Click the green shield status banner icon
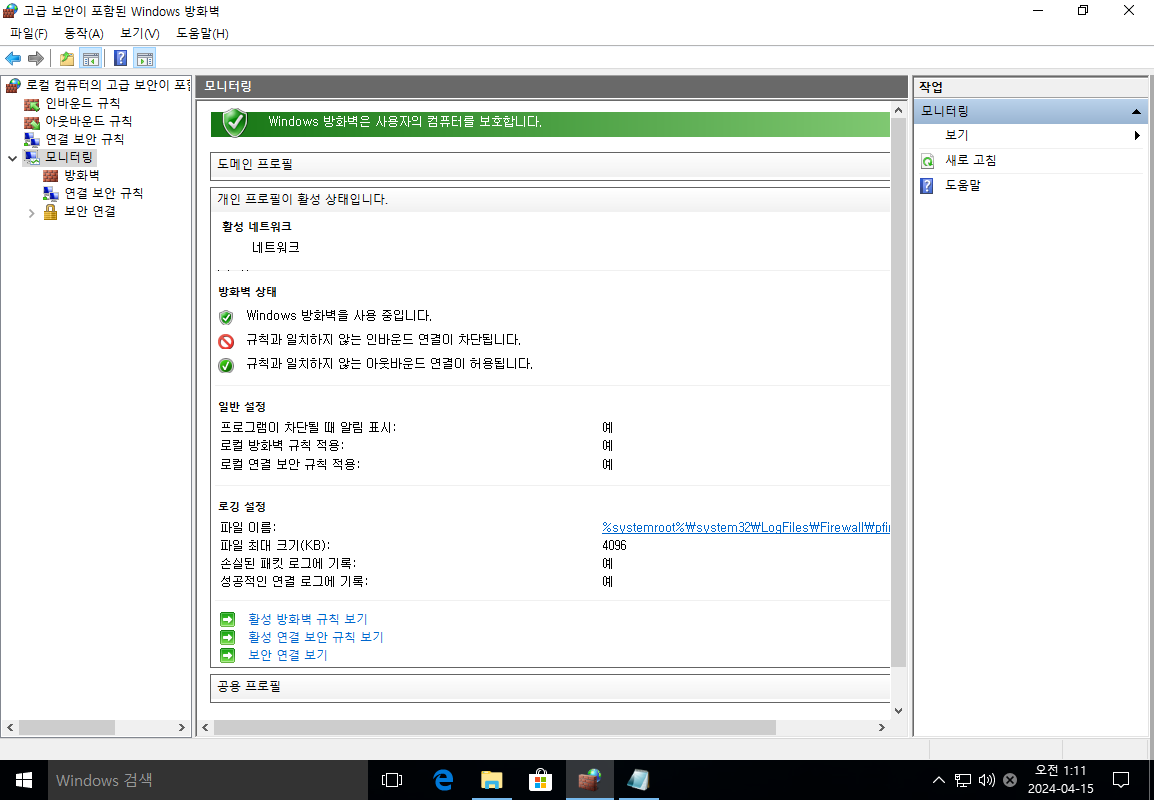 point(235,122)
